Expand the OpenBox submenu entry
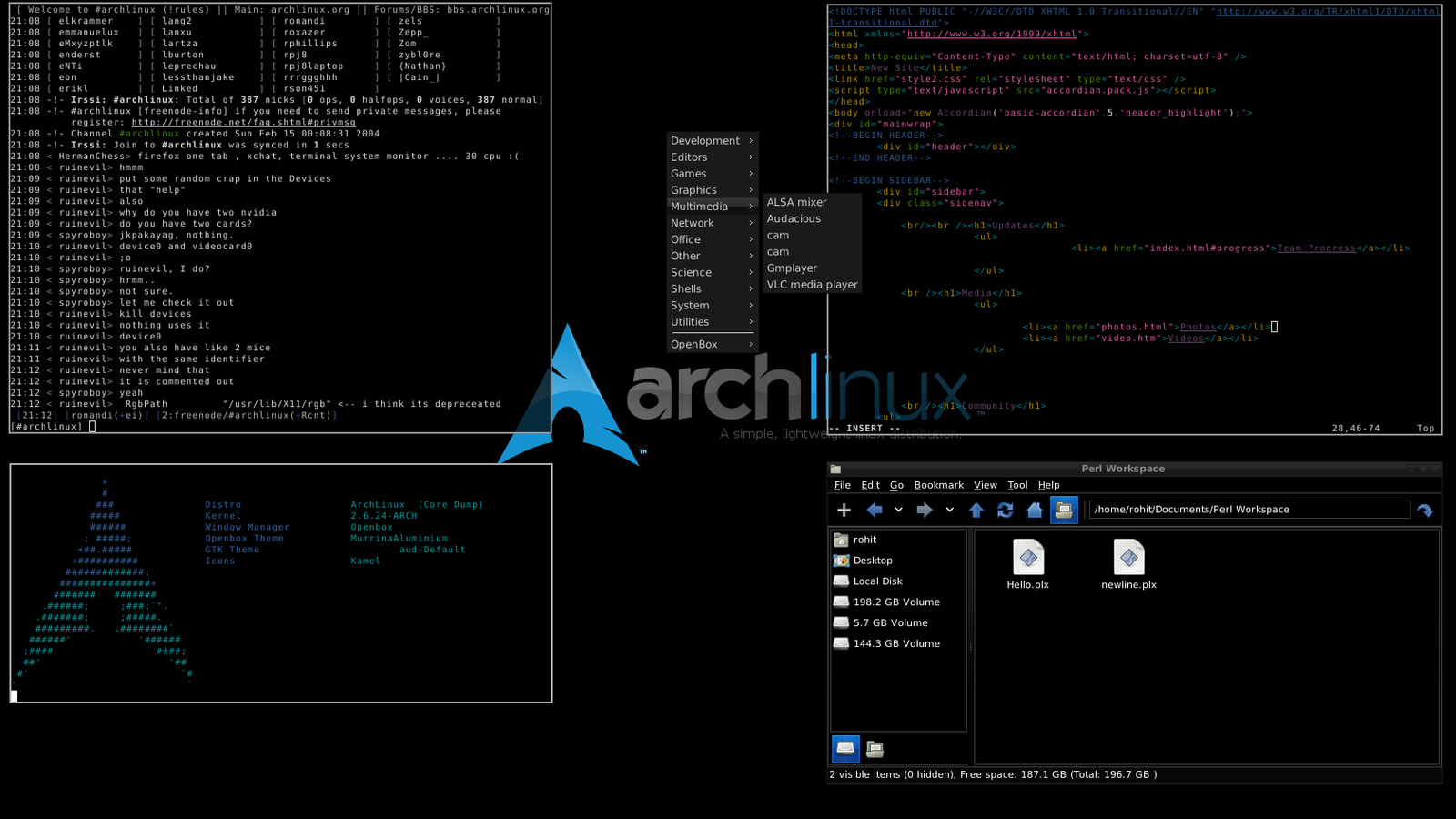The width and height of the screenshot is (1456, 819). [712, 345]
